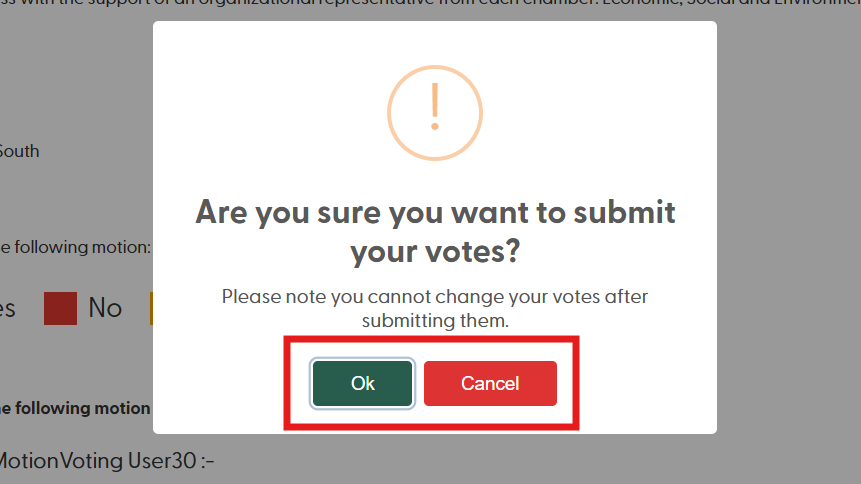The height and width of the screenshot is (484, 861).
Task: Select the red No vote swatch
Action: (60, 308)
